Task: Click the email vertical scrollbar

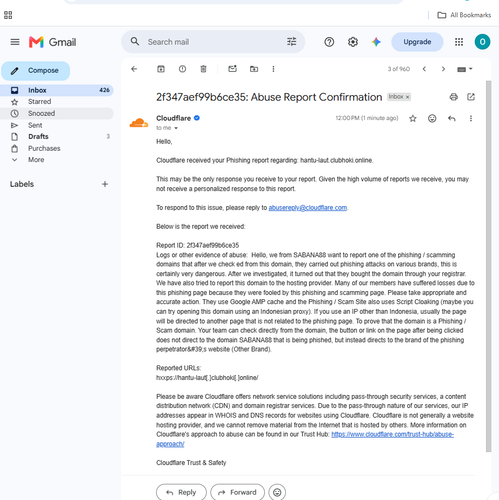Action: (x=488, y=266)
